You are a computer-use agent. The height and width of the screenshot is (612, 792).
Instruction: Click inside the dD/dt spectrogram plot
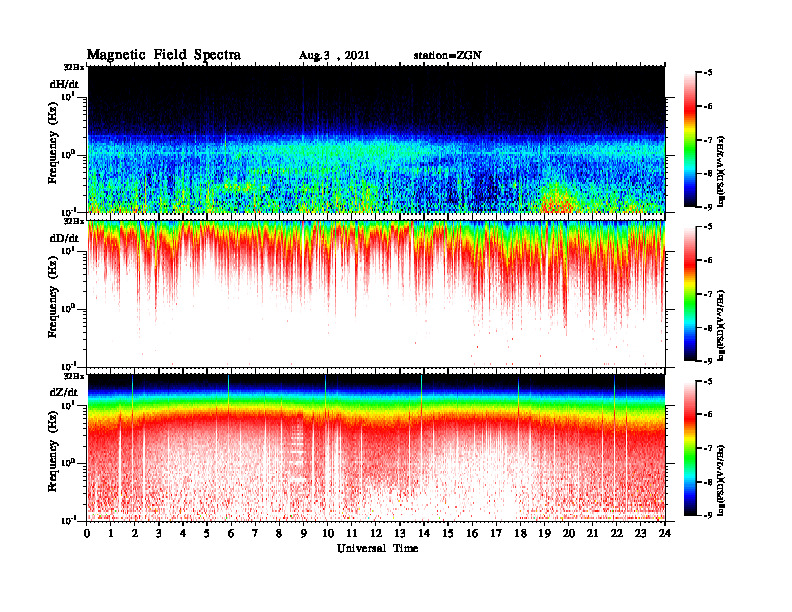(x=376, y=293)
